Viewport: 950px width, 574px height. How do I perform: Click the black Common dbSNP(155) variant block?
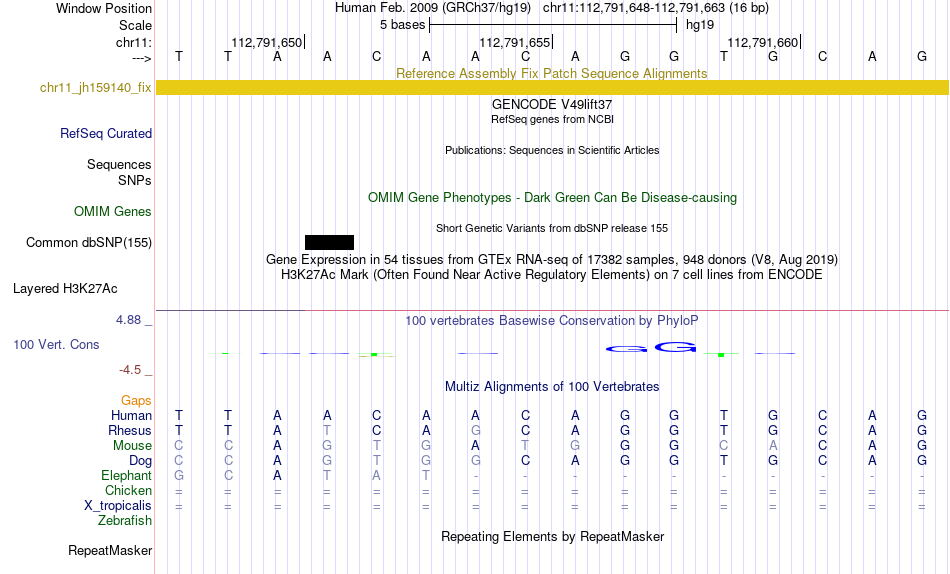pos(329,242)
